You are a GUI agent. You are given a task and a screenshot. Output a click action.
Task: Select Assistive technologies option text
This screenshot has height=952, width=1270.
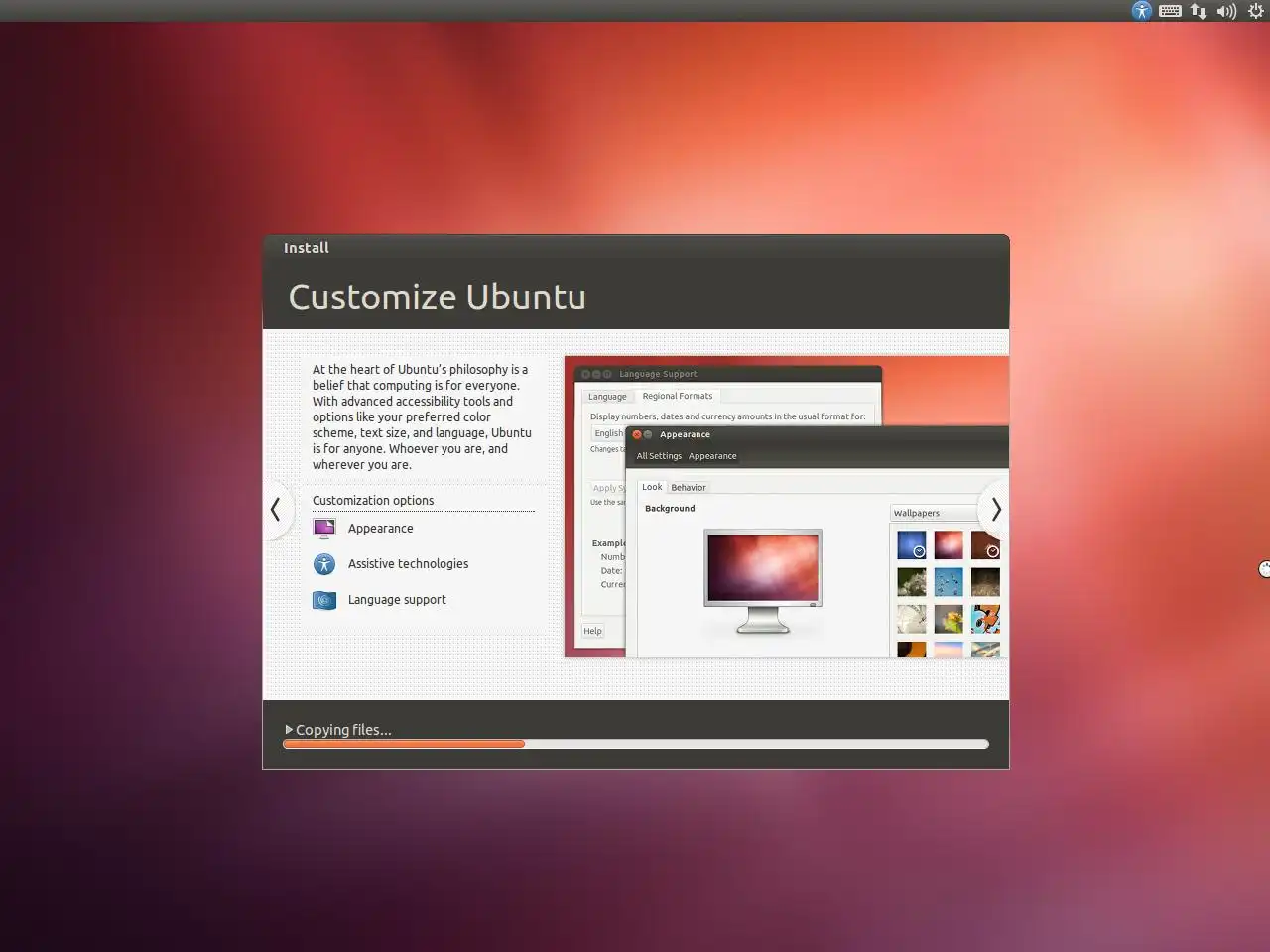tap(408, 564)
